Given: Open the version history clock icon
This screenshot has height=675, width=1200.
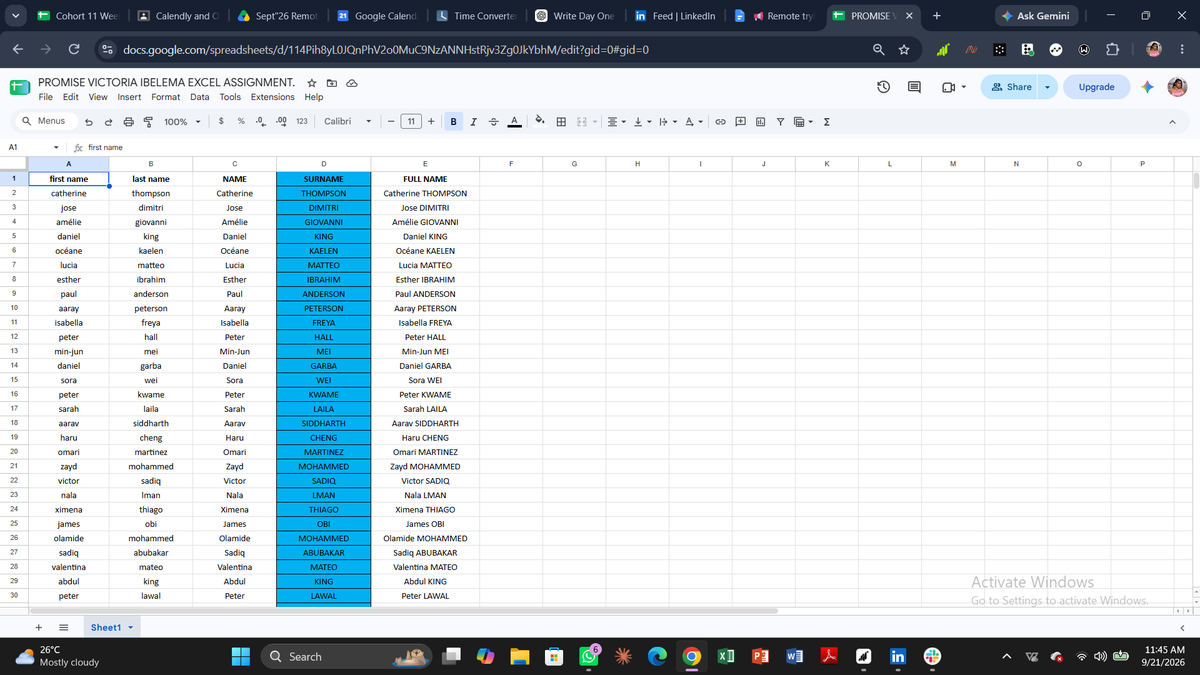Looking at the screenshot, I should tap(884, 87).
